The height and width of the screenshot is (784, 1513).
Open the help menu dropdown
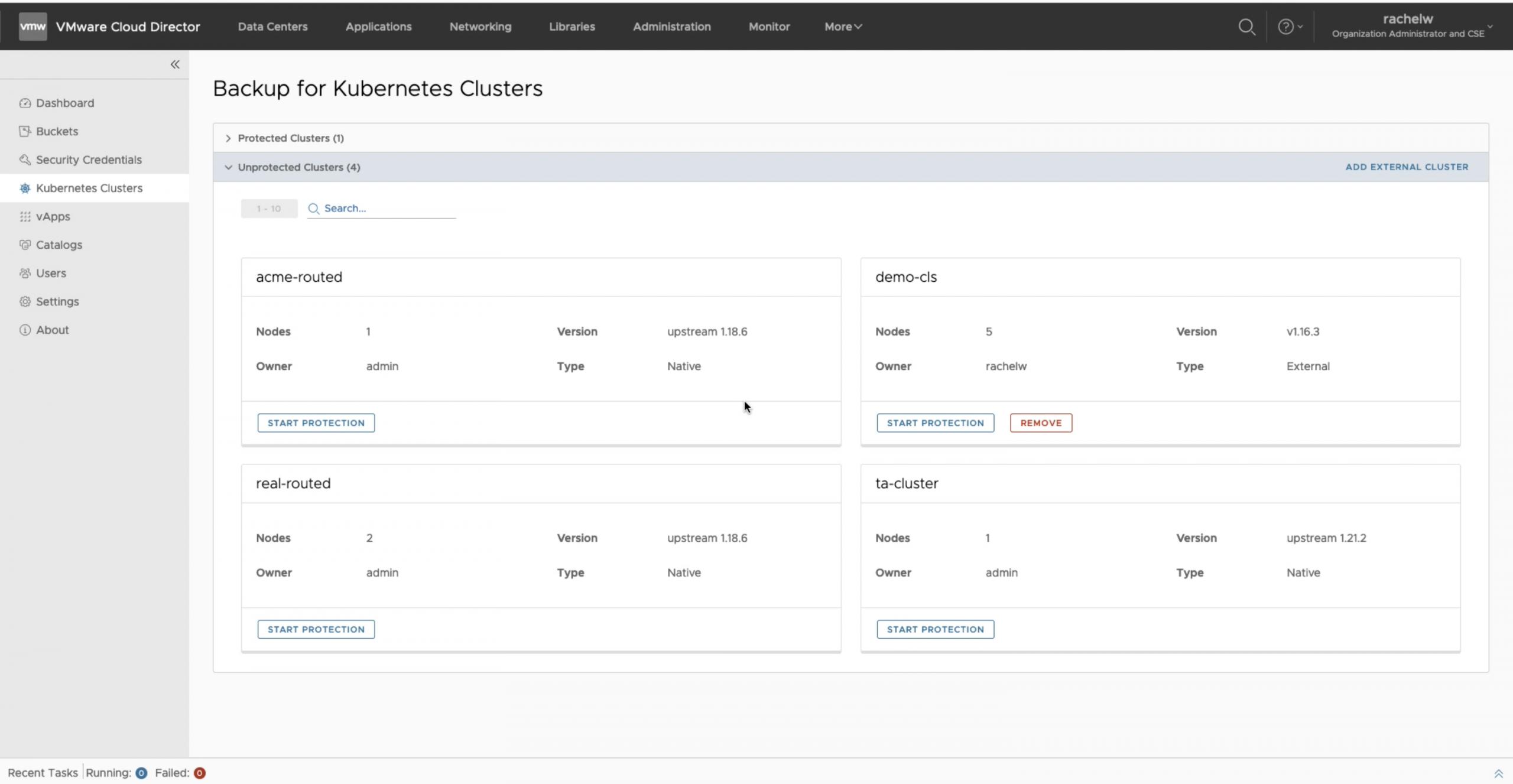(1290, 27)
